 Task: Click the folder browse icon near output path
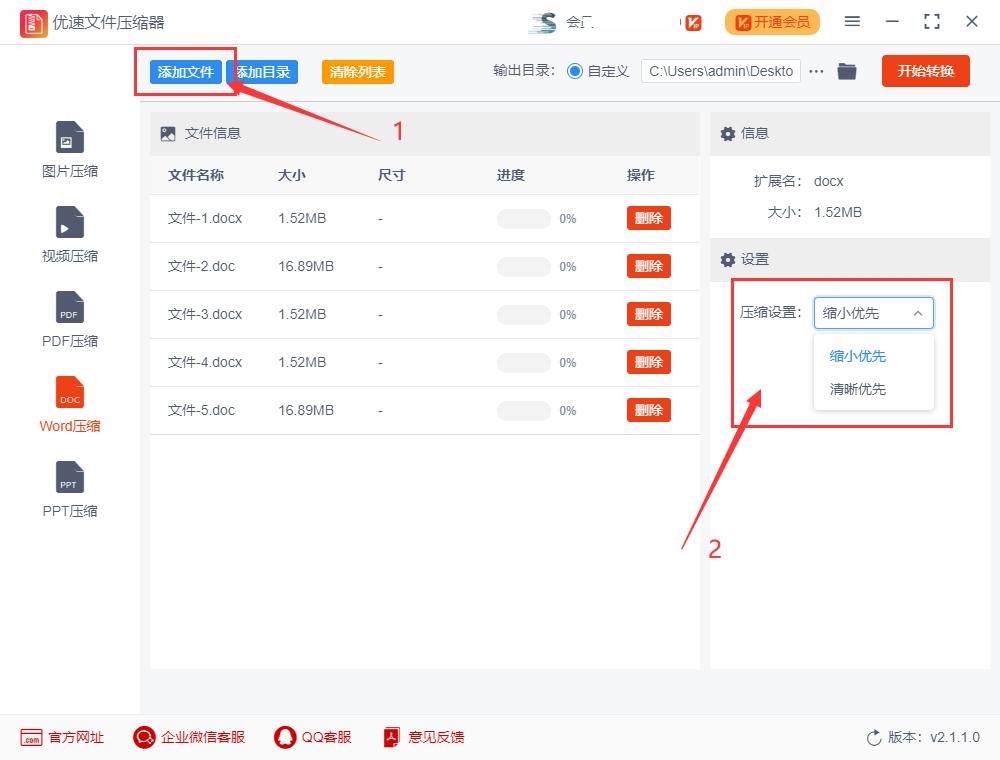[847, 71]
